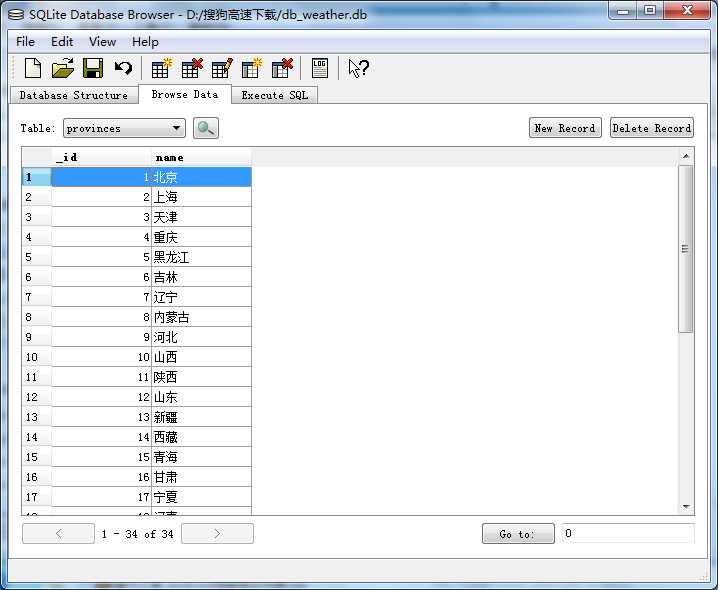Click the Modify Table pencil icon

tap(222, 69)
